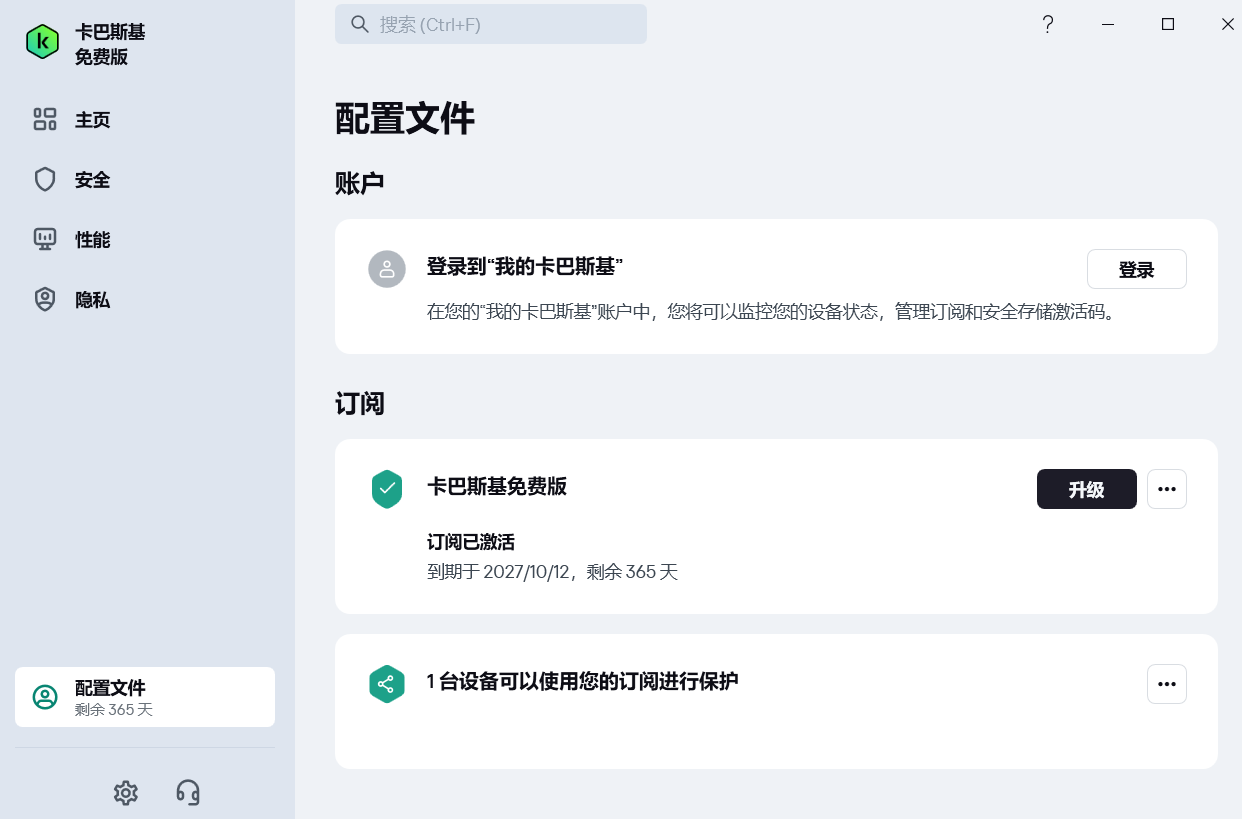Focus the 搜索 search field
Image resolution: width=1242 pixels, height=819 pixels.
tap(491, 24)
